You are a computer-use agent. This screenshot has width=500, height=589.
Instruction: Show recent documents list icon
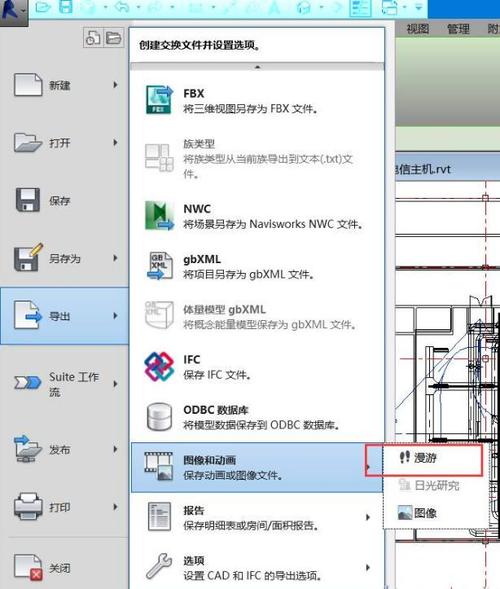coord(92,38)
